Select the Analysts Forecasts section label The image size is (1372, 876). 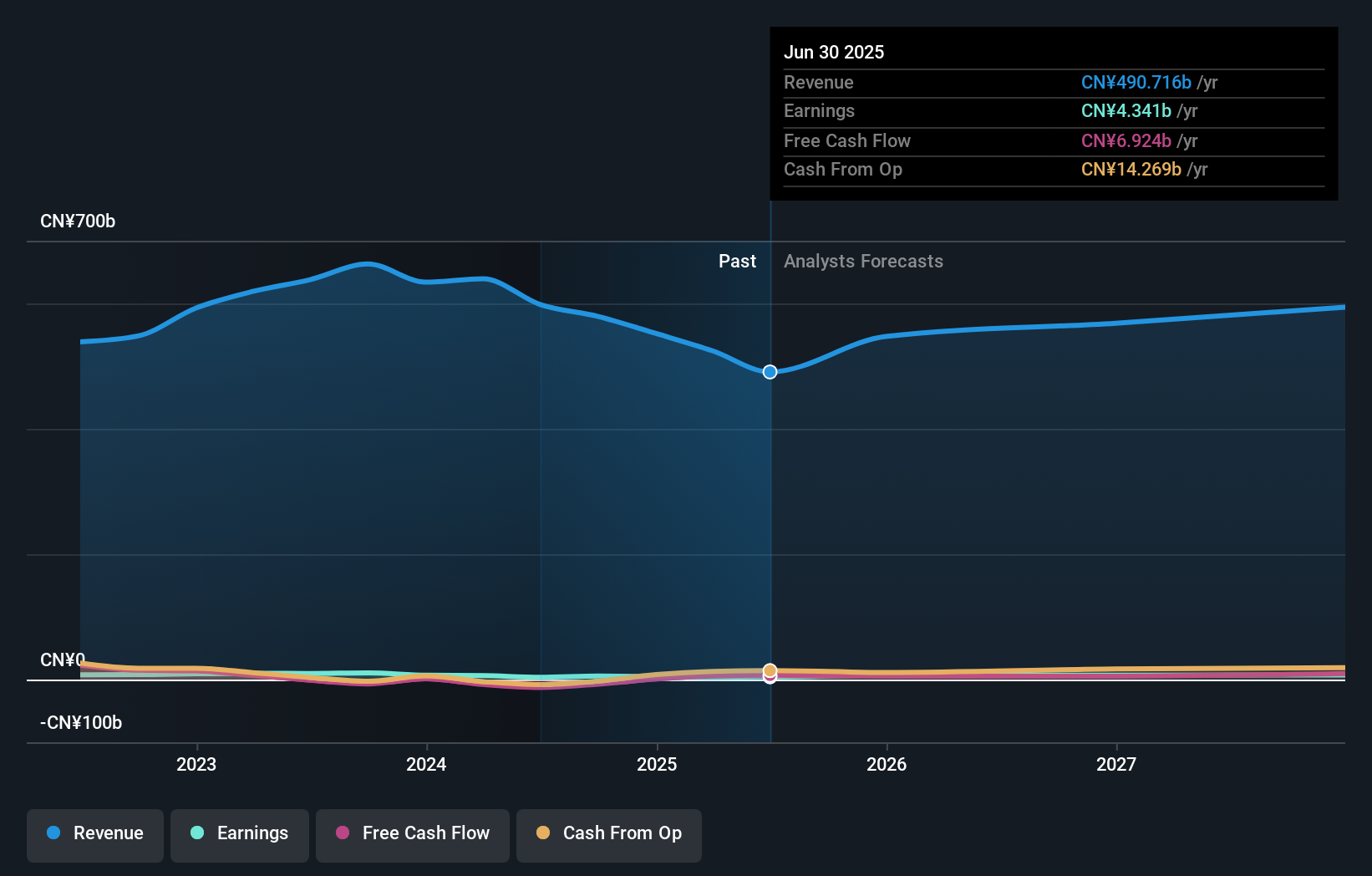pos(863,261)
